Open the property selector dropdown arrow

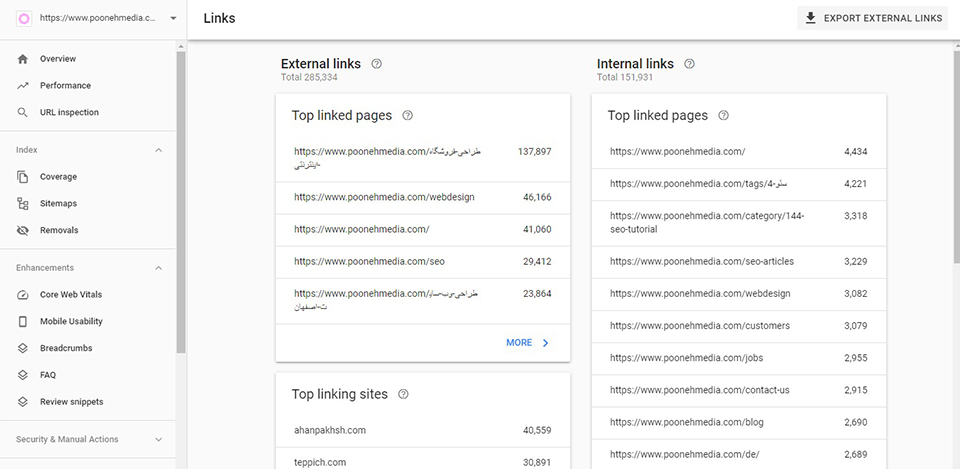click(x=173, y=18)
